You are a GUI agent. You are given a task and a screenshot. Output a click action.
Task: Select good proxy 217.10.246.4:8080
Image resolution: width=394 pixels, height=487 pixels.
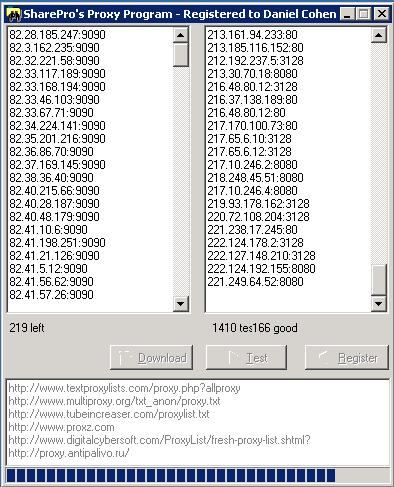[x=252, y=191]
